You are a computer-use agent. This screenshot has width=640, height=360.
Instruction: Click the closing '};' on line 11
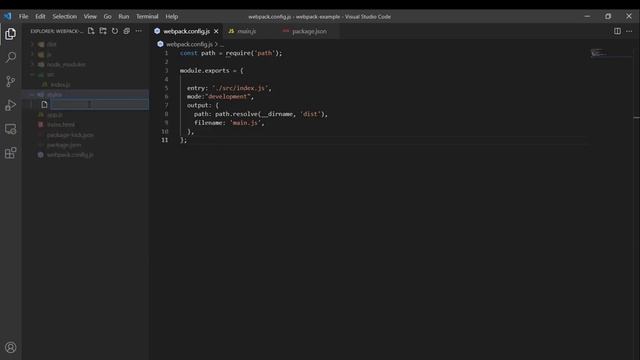183,140
